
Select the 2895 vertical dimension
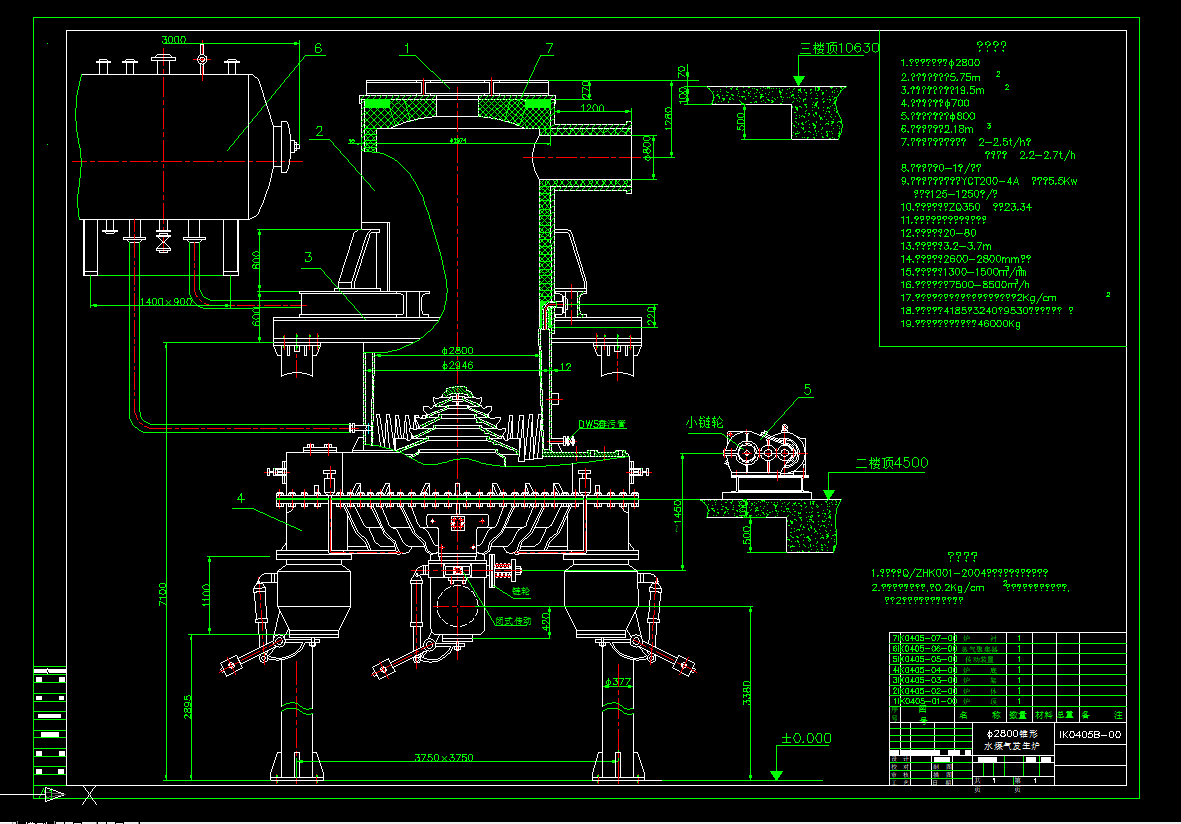pos(187,706)
